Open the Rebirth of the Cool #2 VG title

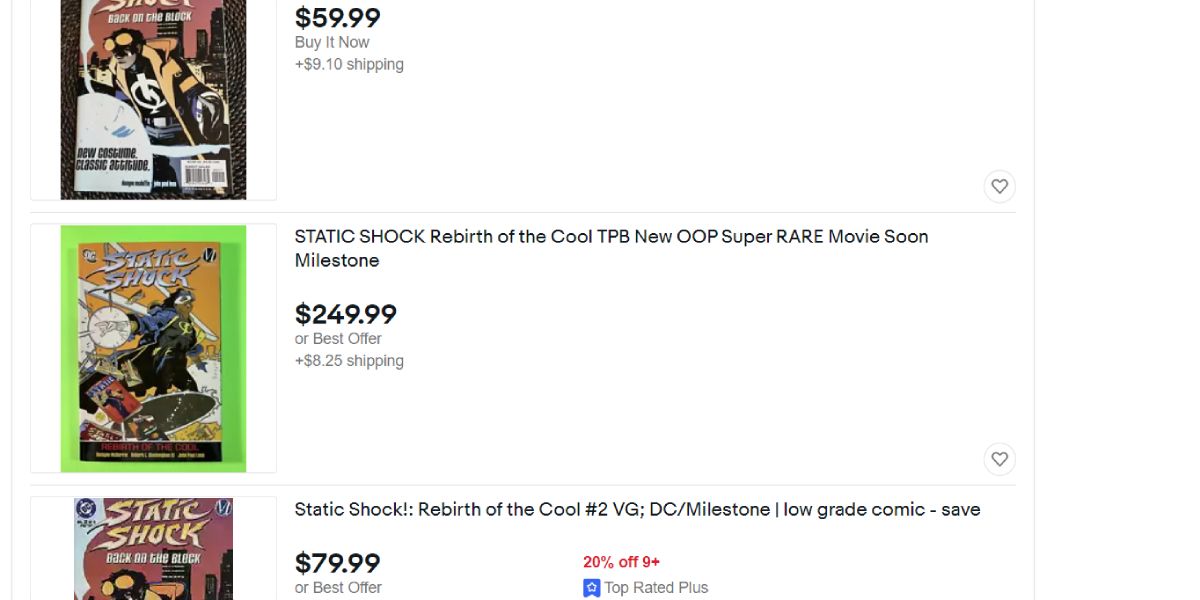637,510
